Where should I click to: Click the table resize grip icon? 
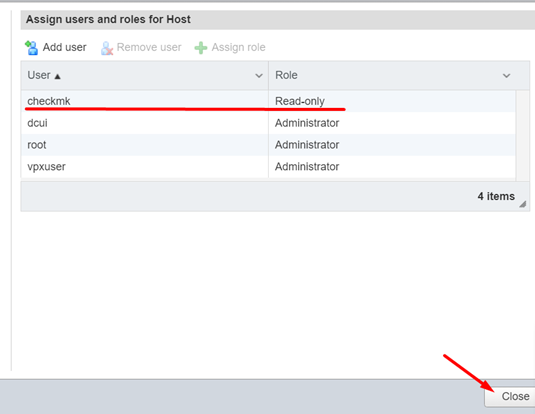click(x=522, y=204)
